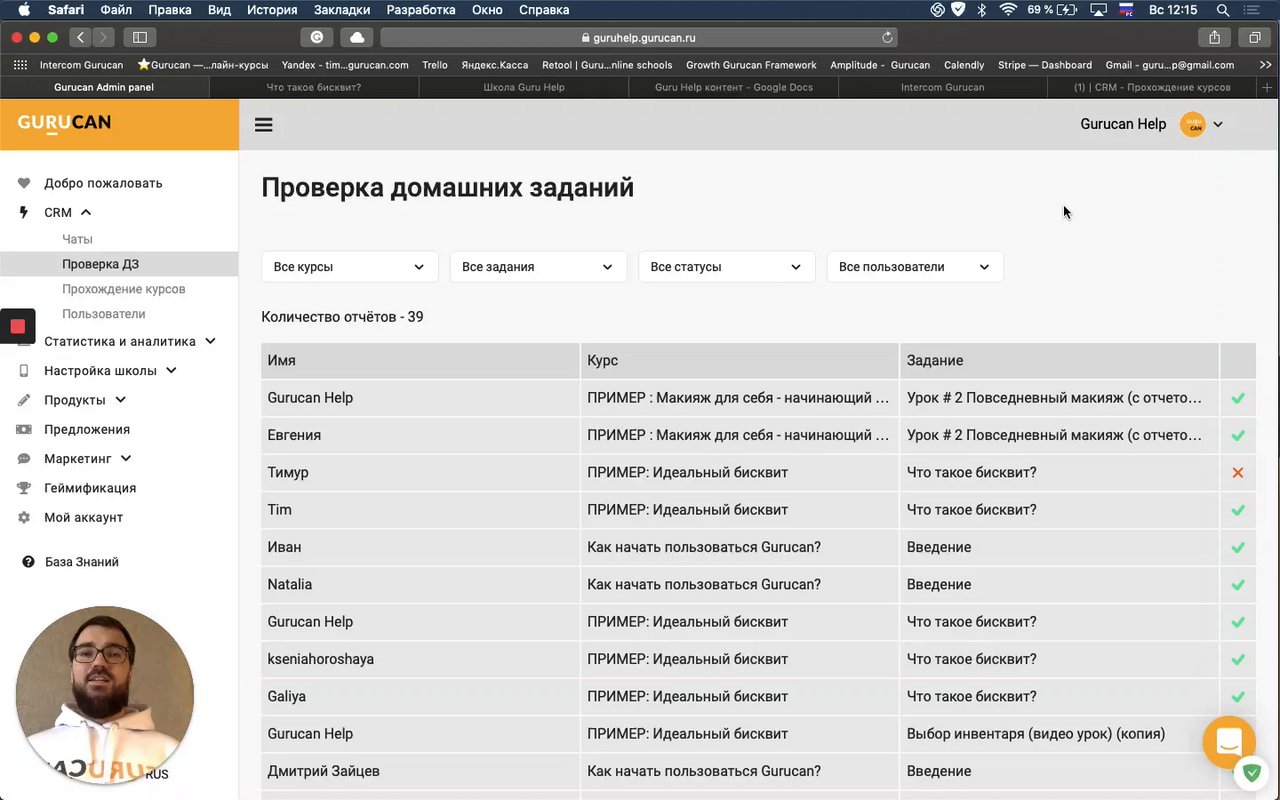Open Прохождение курсов in the sidebar

(124, 289)
